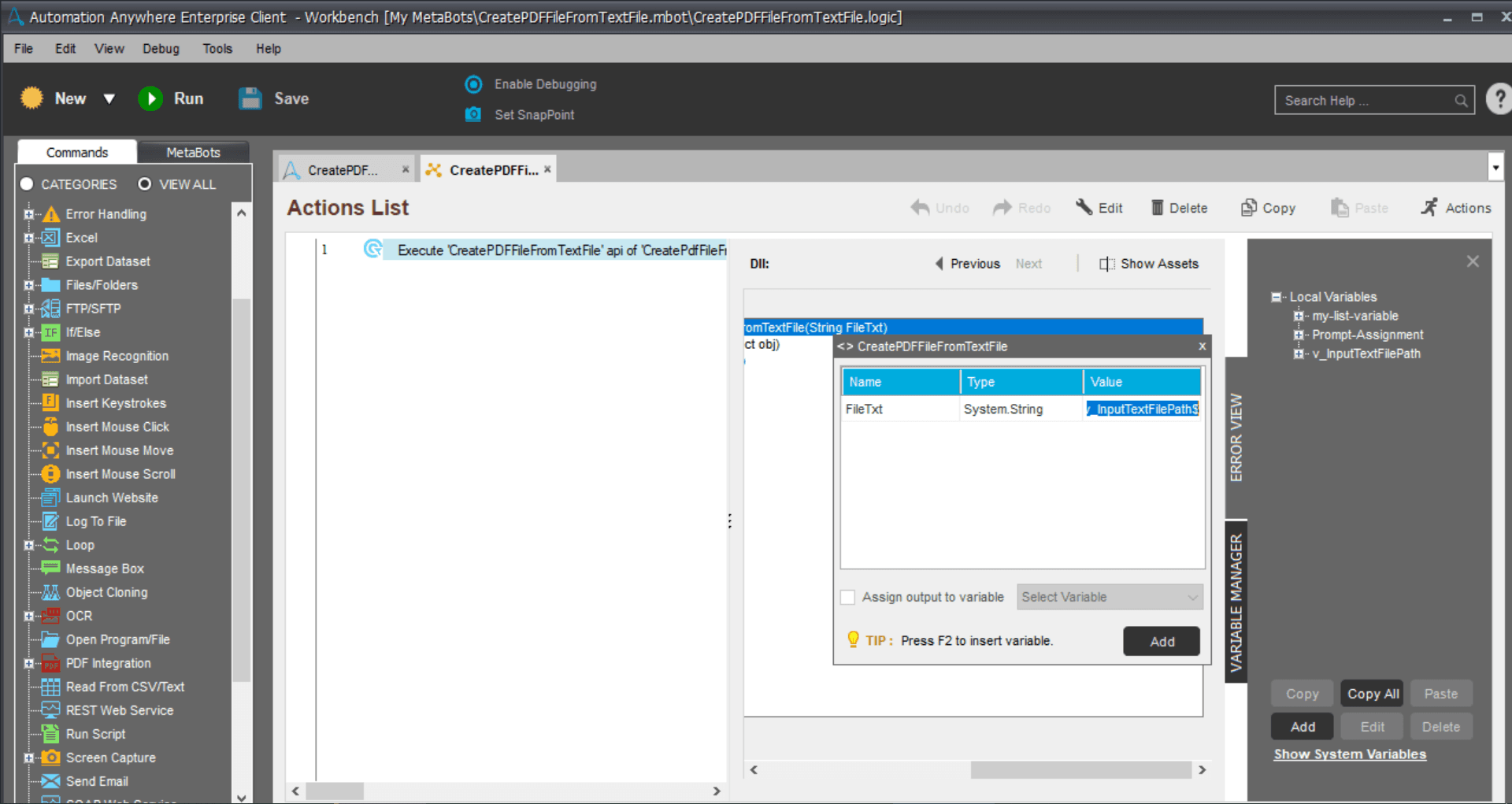Open the Select Variable dropdown
The height and width of the screenshot is (804, 1512).
(1110, 597)
